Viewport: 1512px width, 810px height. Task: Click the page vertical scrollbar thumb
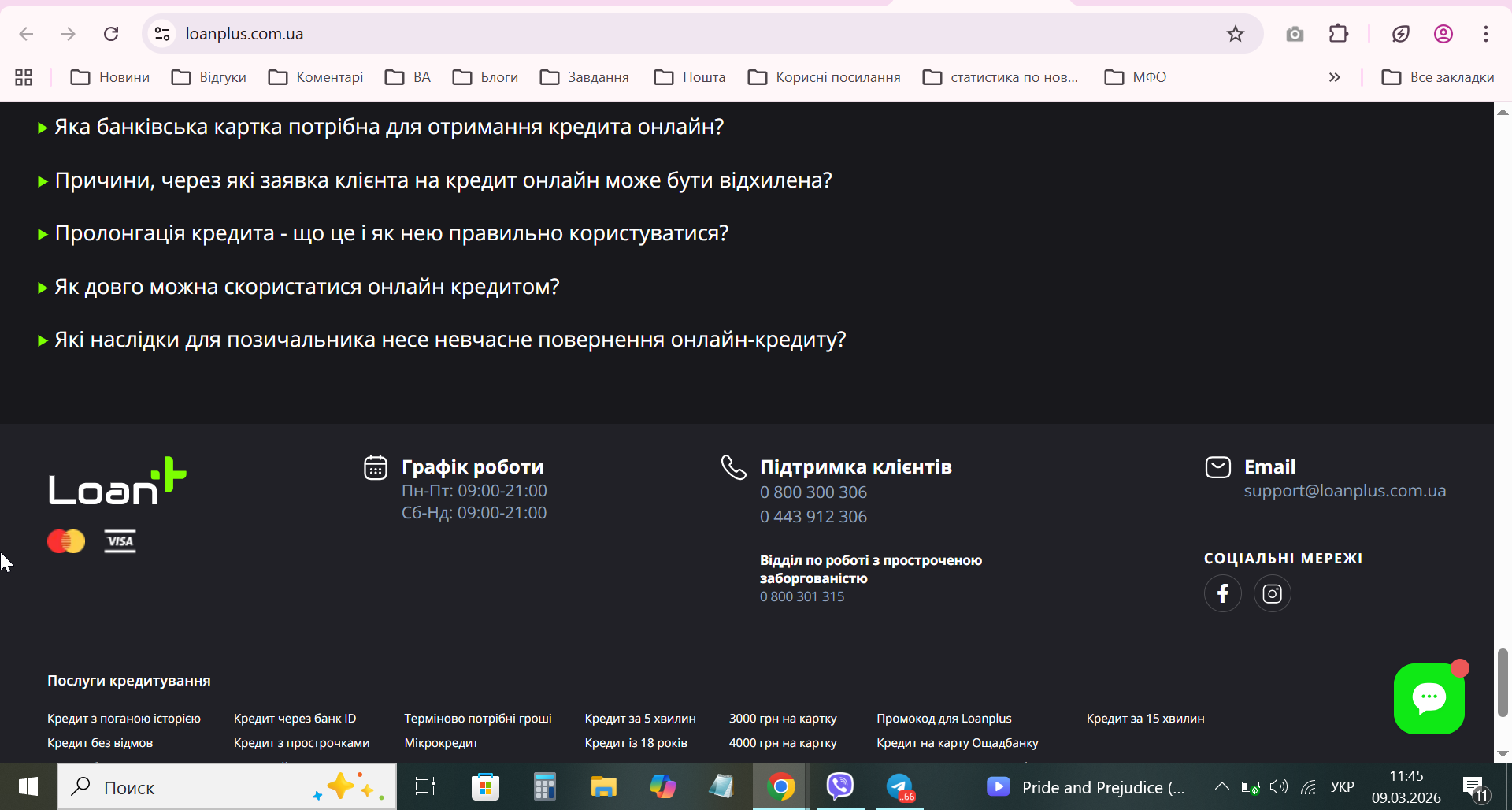pos(1503,682)
